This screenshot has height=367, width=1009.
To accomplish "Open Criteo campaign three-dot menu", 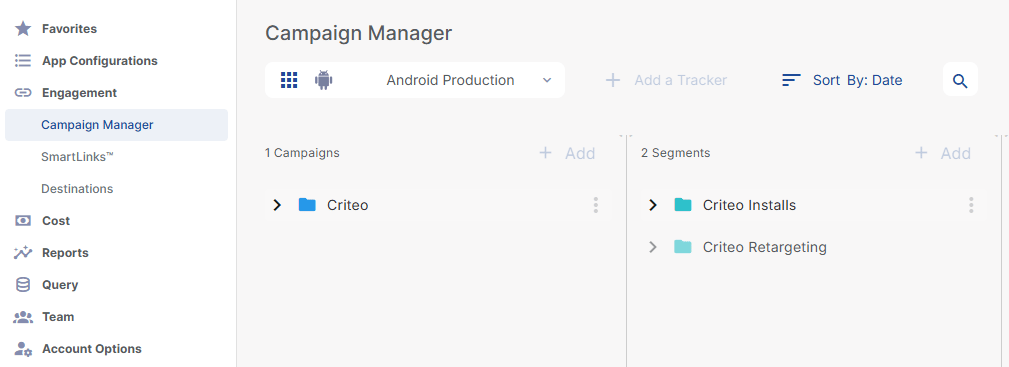I will pyautogui.click(x=596, y=205).
